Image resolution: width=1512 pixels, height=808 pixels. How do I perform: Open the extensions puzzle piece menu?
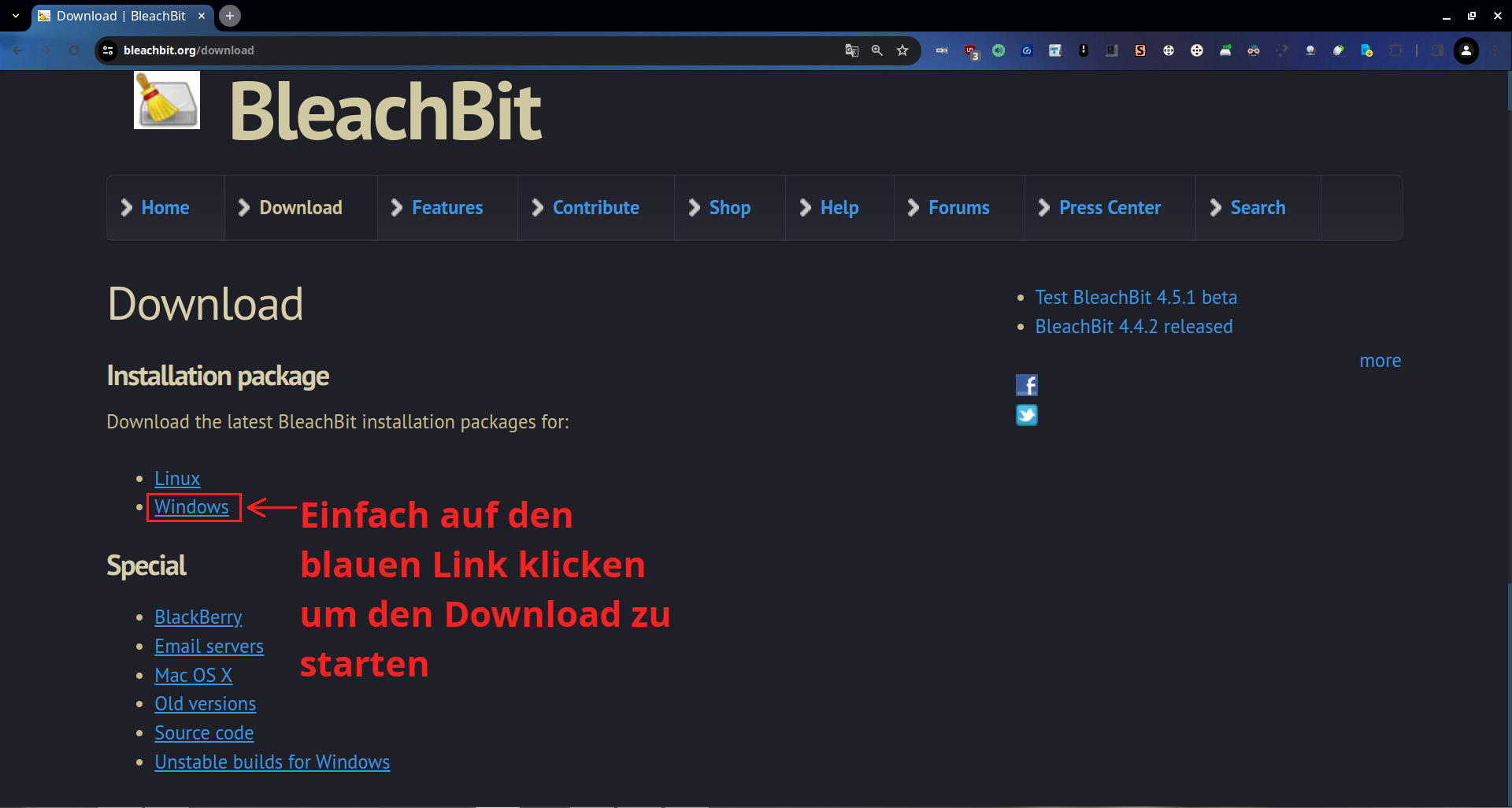point(1395,50)
